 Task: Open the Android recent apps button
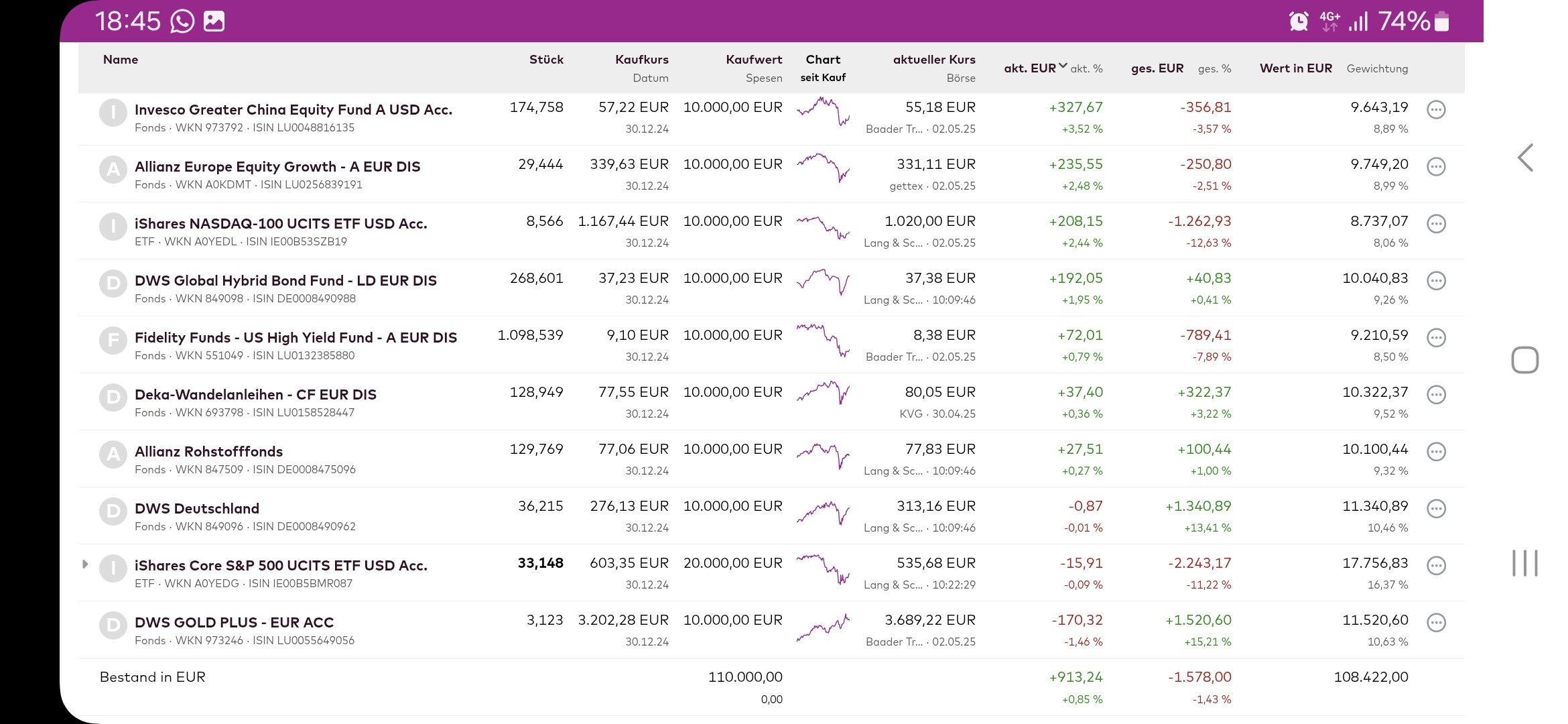point(1524,563)
